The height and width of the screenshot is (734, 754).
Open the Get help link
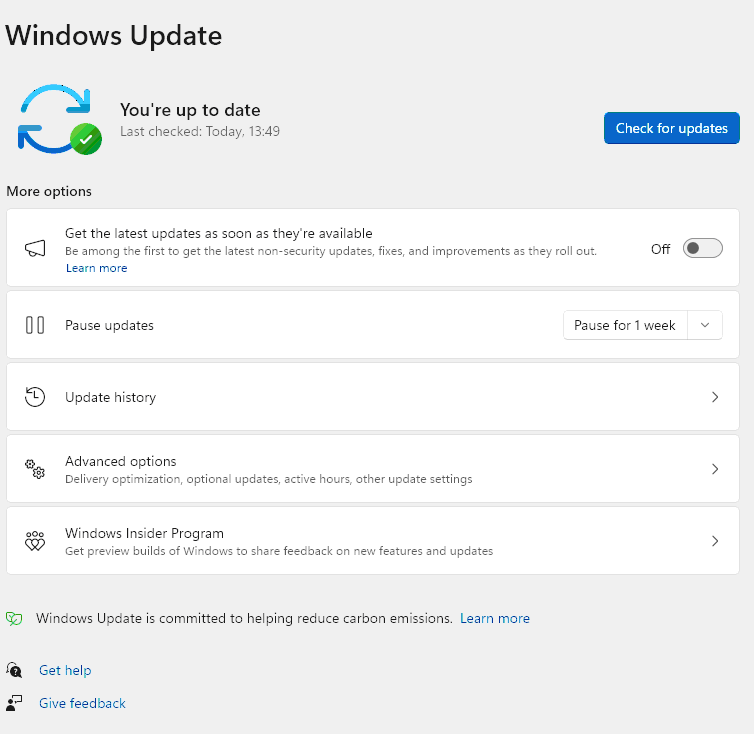click(65, 670)
